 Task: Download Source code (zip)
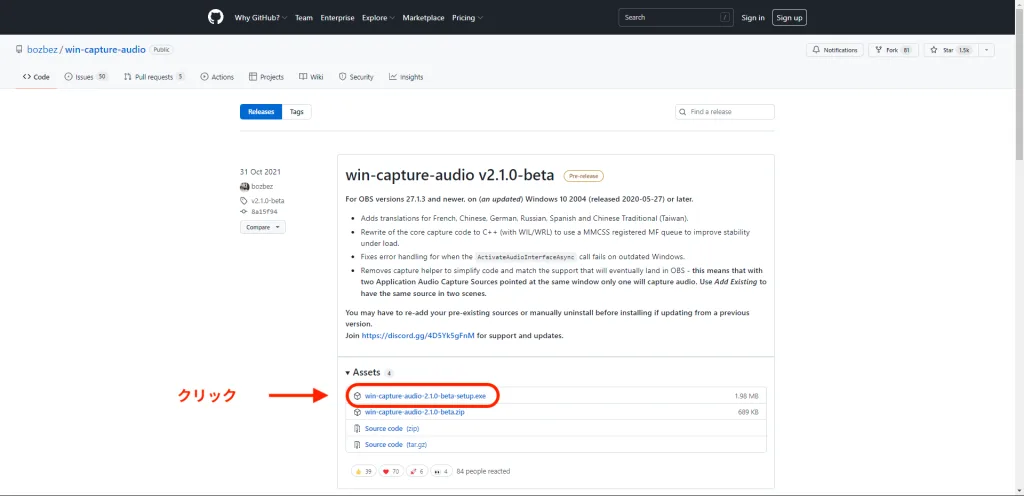click(x=392, y=428)
